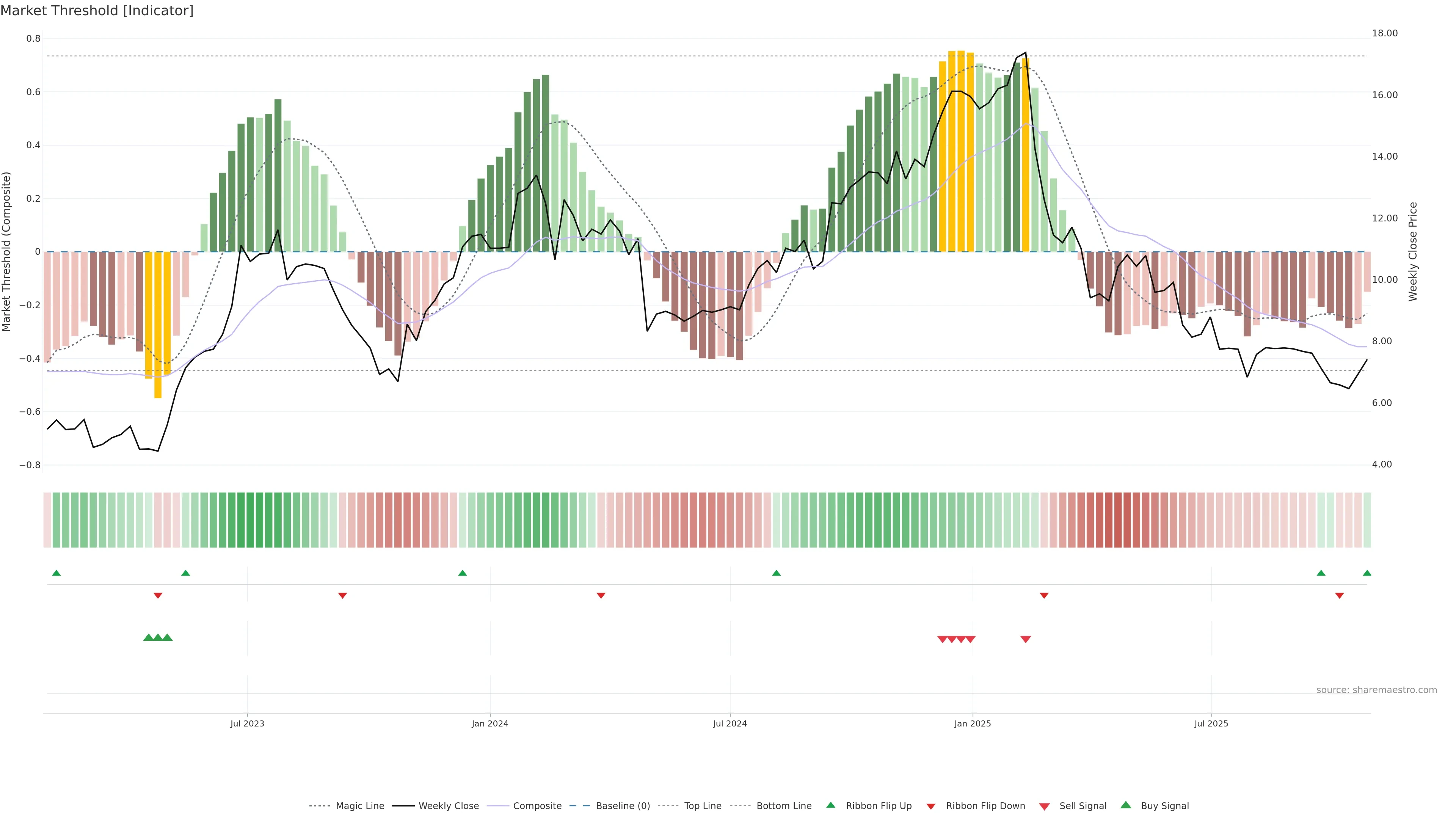Click the Jan 2025 x-axis label
The width and height of the screenshot is (1456, 819).
click(972, 723)
